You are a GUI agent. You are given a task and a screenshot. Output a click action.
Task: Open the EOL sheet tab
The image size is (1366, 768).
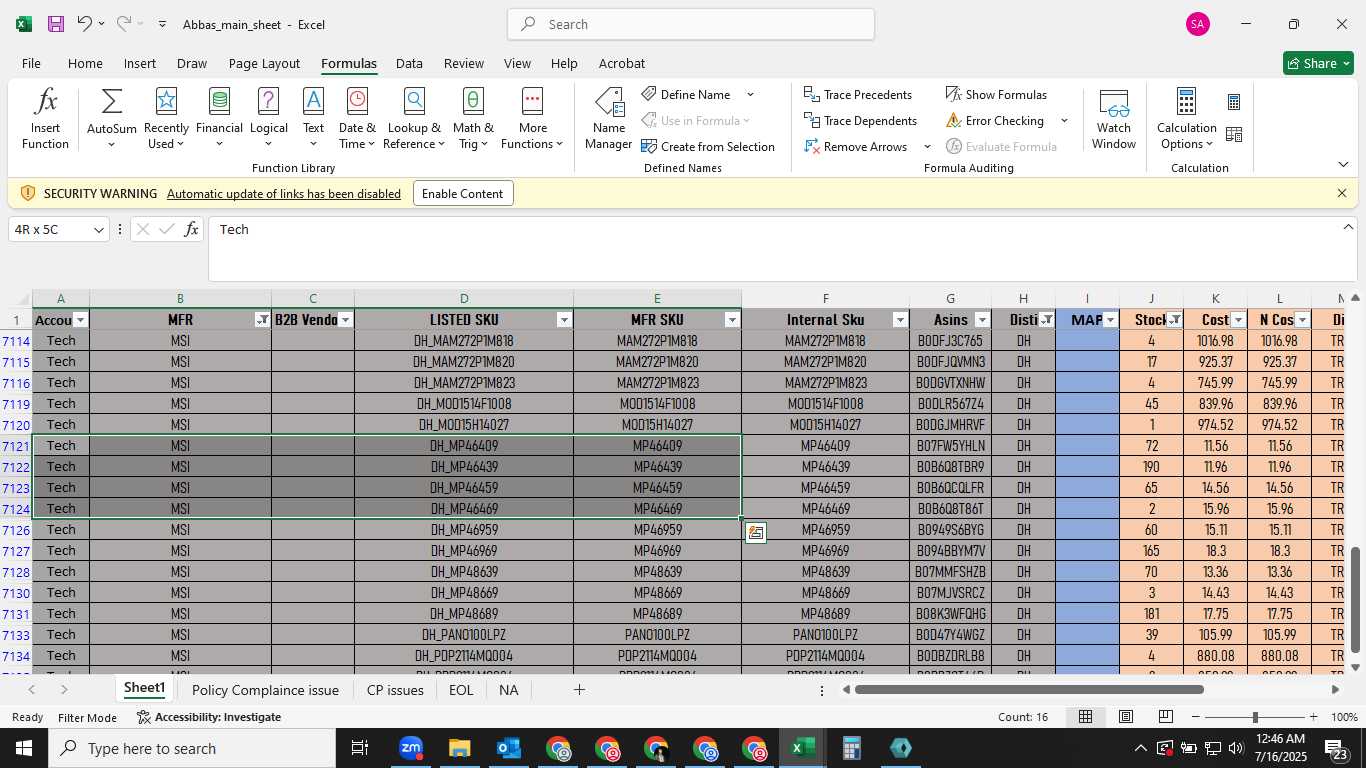pos(461,690)
